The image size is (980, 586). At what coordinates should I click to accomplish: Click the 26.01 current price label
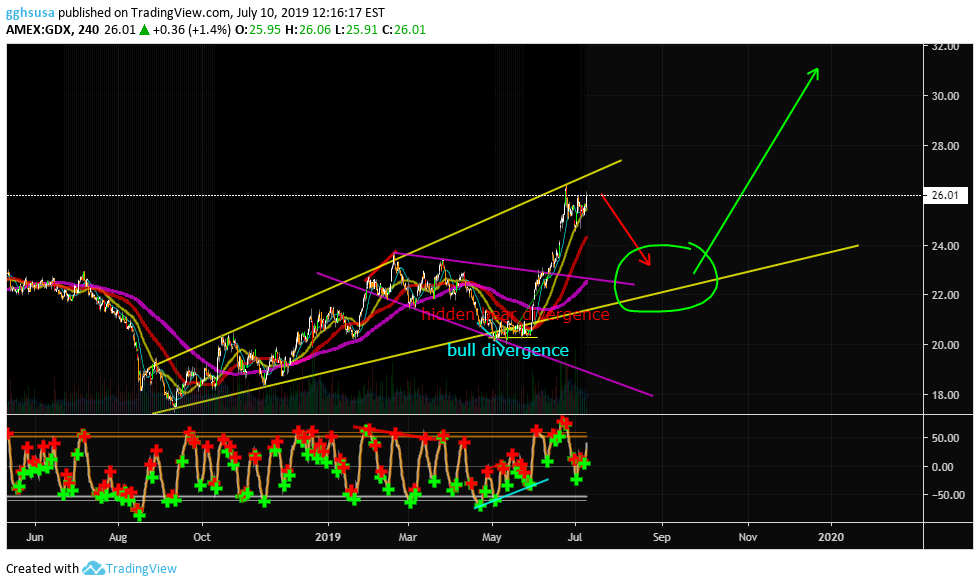(x=945, y=196)
